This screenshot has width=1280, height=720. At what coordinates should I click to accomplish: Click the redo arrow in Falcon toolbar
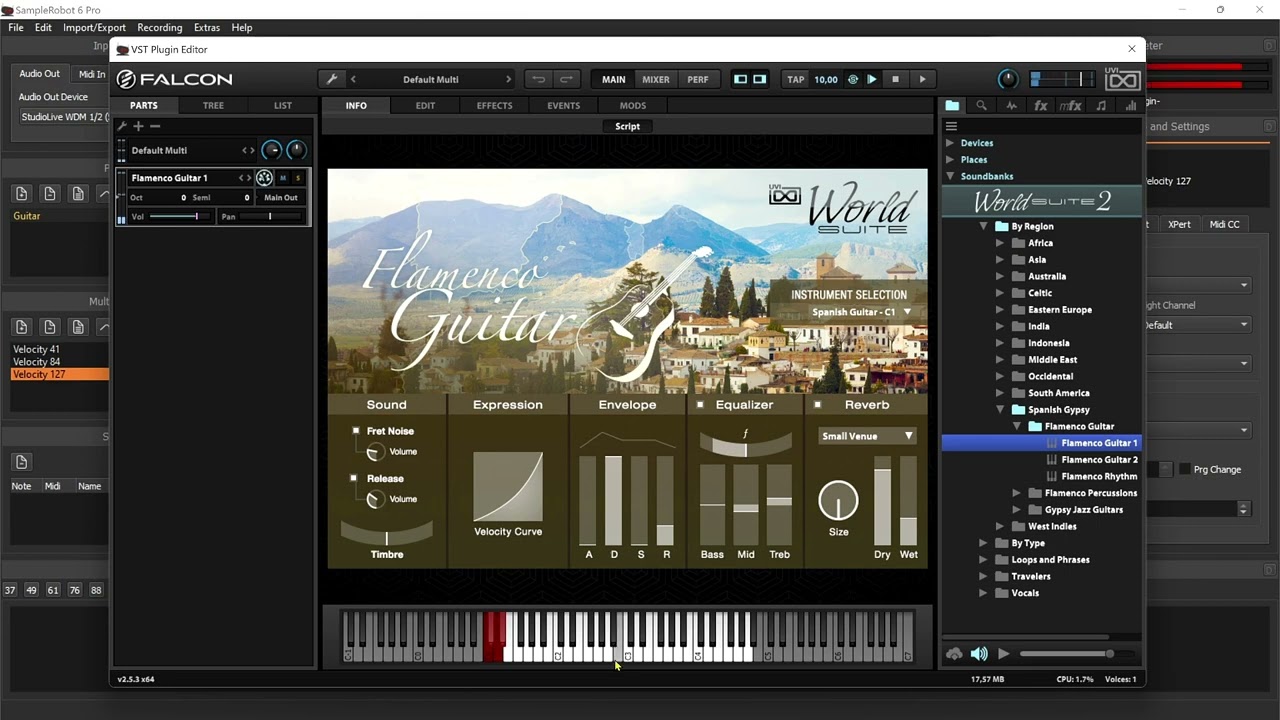[566, 79]
